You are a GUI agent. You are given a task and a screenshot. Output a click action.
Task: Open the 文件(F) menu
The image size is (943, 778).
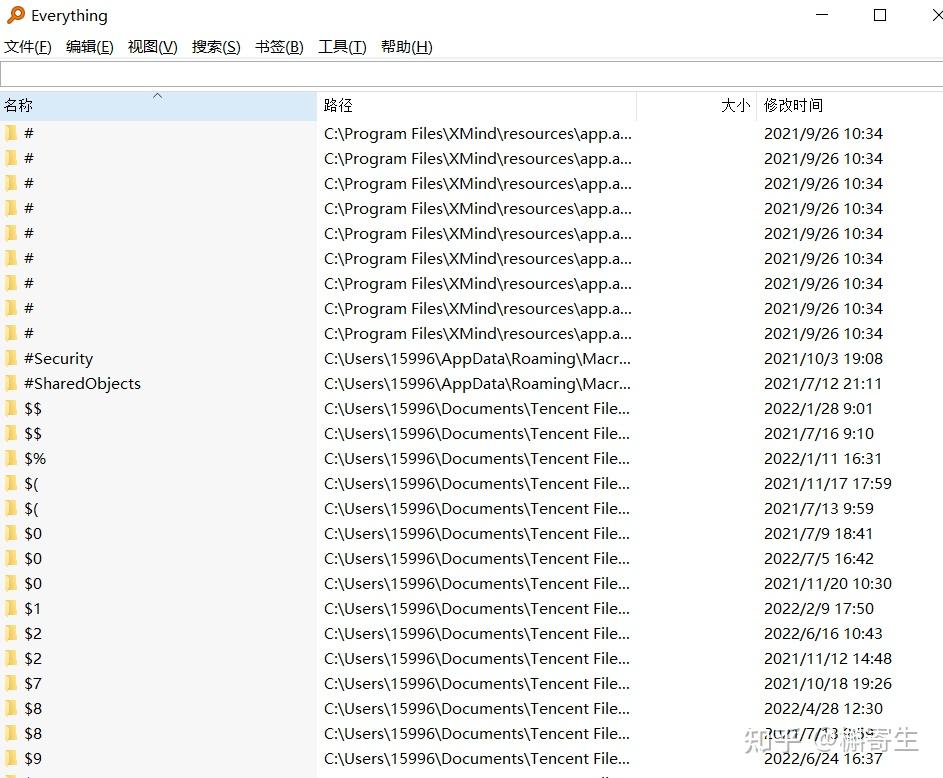click(x=28, y=47)
